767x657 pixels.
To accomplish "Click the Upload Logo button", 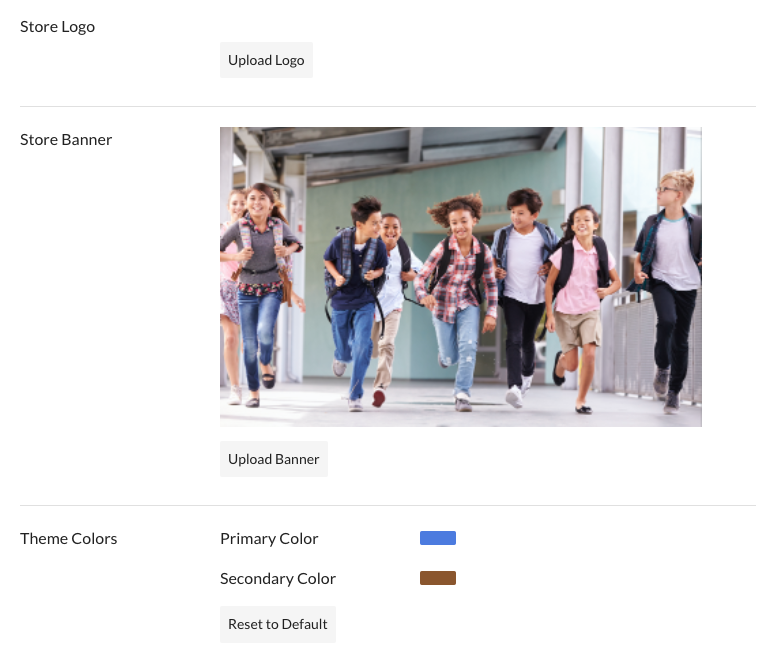I will point(266,60).
